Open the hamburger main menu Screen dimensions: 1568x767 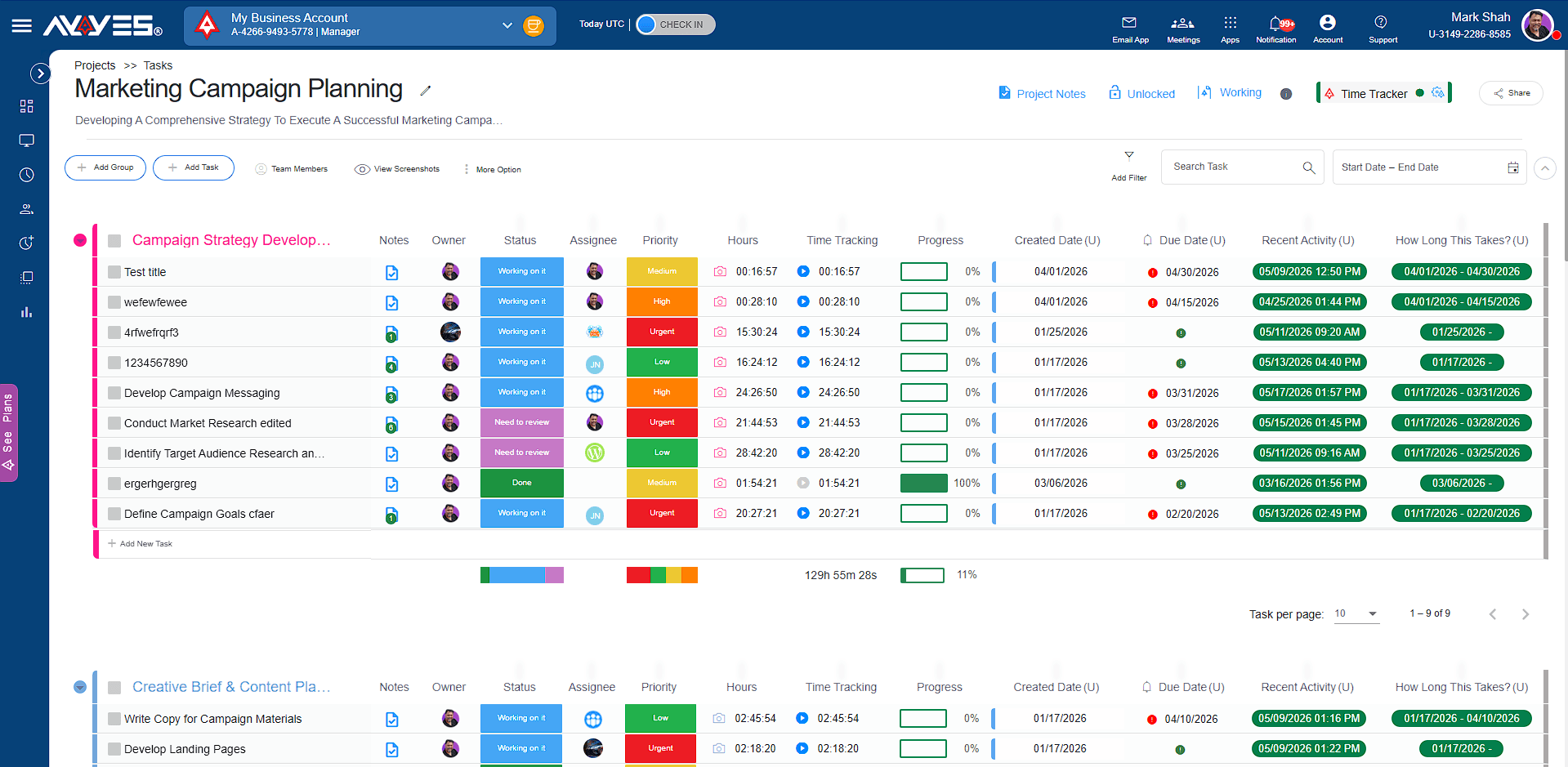pos(22,26)
